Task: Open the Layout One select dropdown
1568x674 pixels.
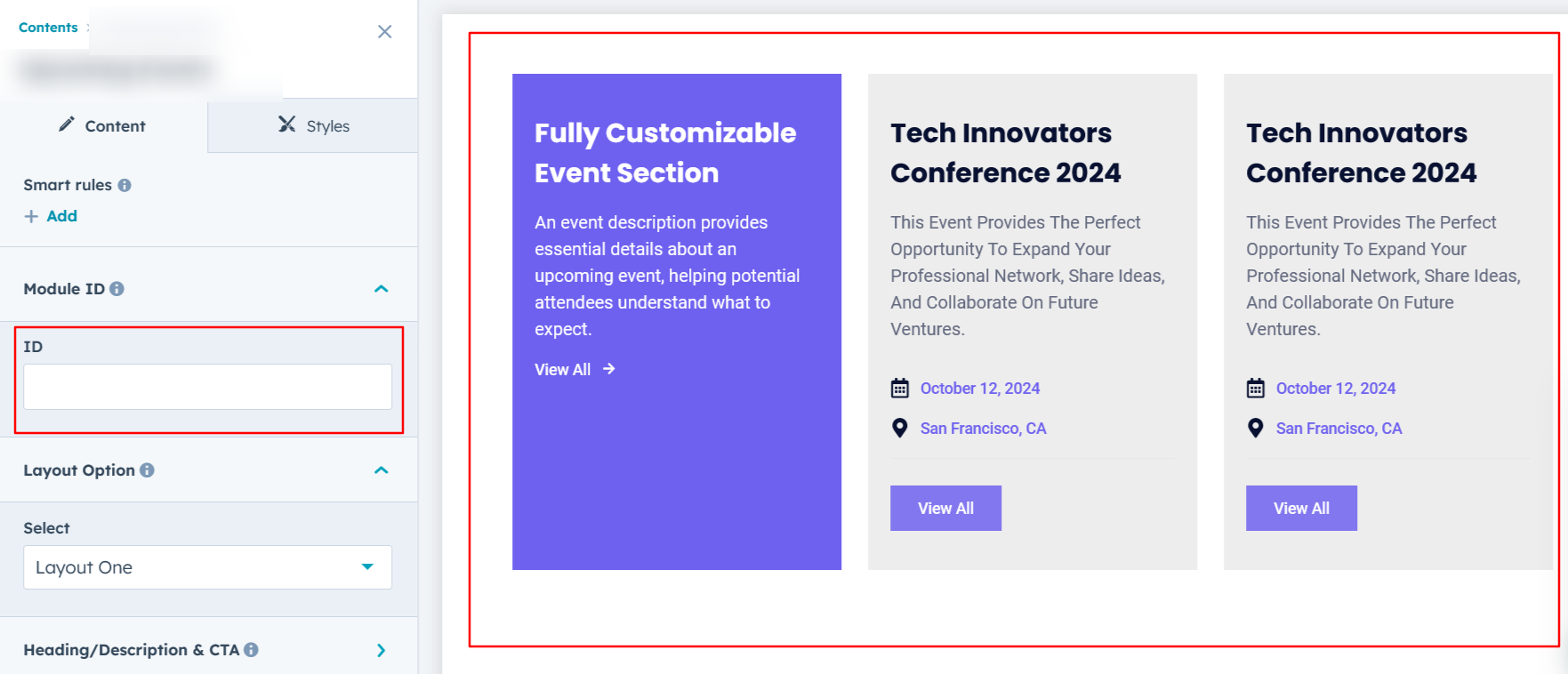Action: (207, 567)
